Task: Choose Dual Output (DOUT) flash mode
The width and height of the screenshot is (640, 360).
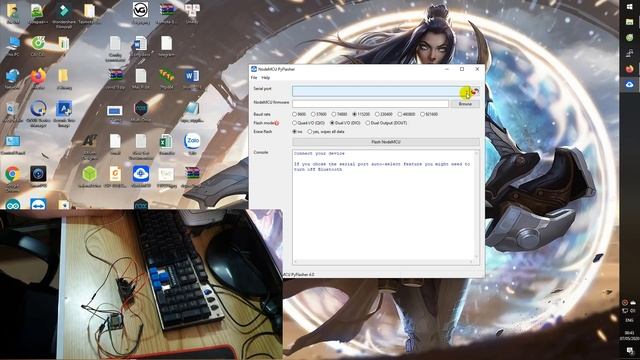Action: pyautogui.click(x=387, y=123)
